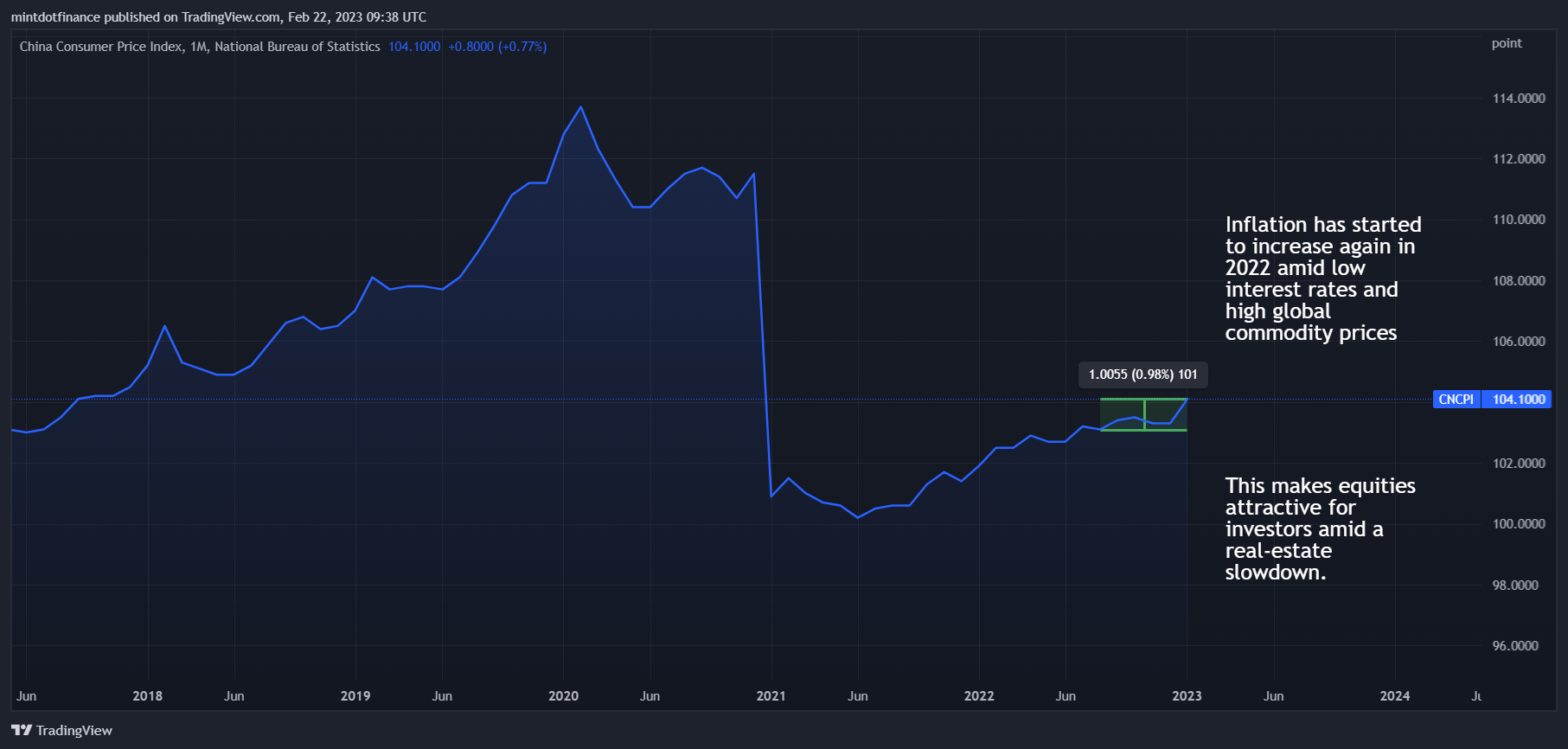
Task: Click the CNCPI price label tag
Action: 1456,399
